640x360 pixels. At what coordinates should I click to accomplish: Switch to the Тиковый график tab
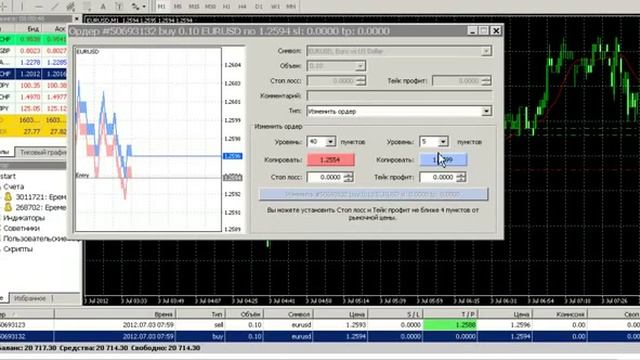click(x=42, y=152)
